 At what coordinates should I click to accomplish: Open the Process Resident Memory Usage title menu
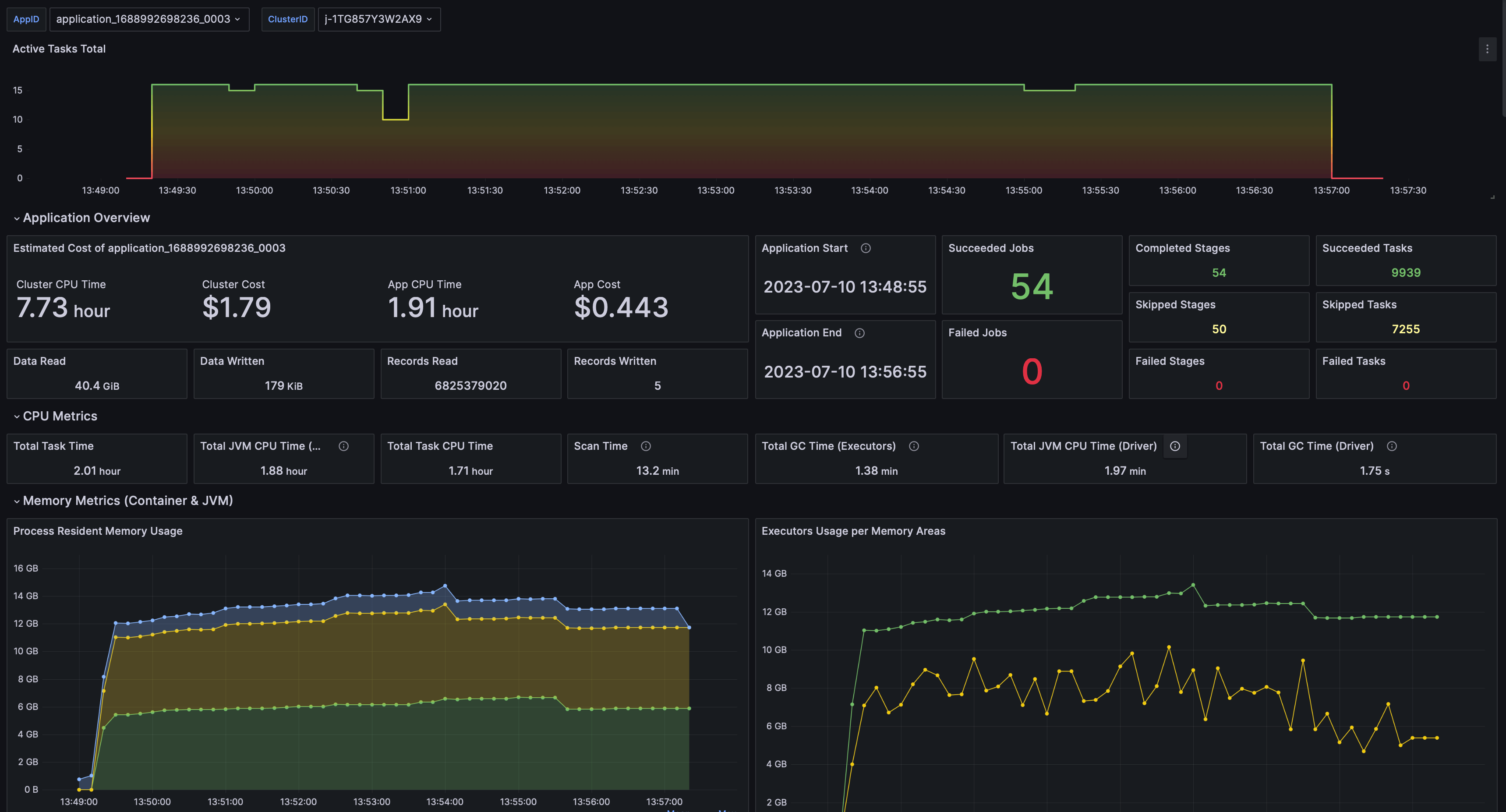[x=98, y=531]
